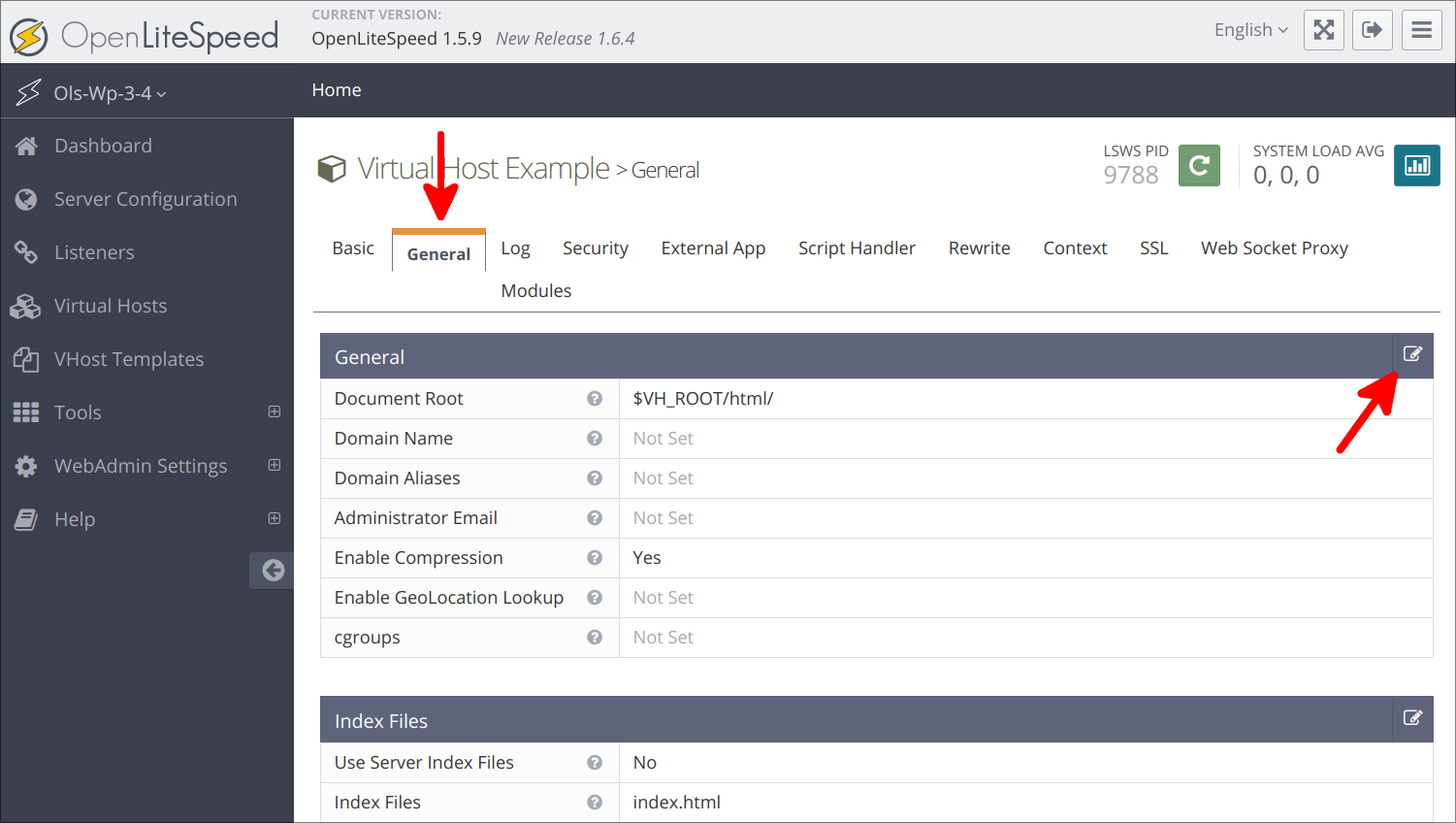Switch to the Log tab
The width and height of the screenshot is (1456, 823).
515,248
